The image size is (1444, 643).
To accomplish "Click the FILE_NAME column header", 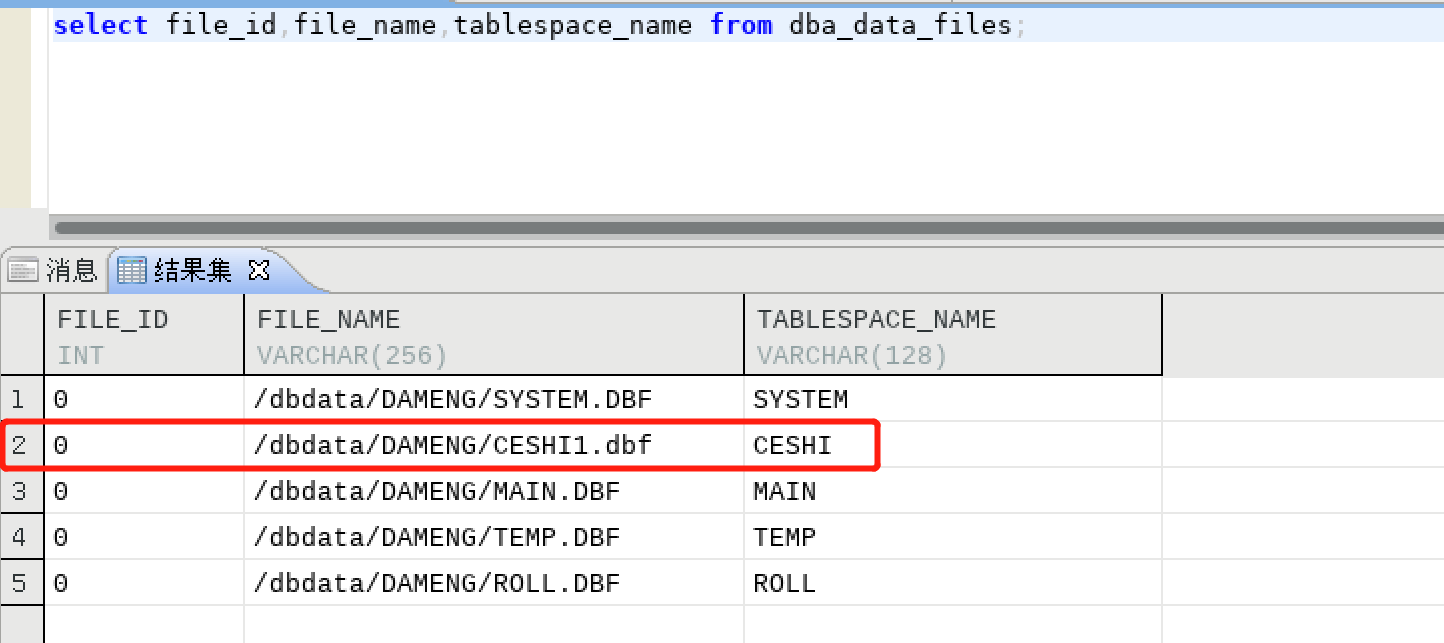I will click(494, 337).
